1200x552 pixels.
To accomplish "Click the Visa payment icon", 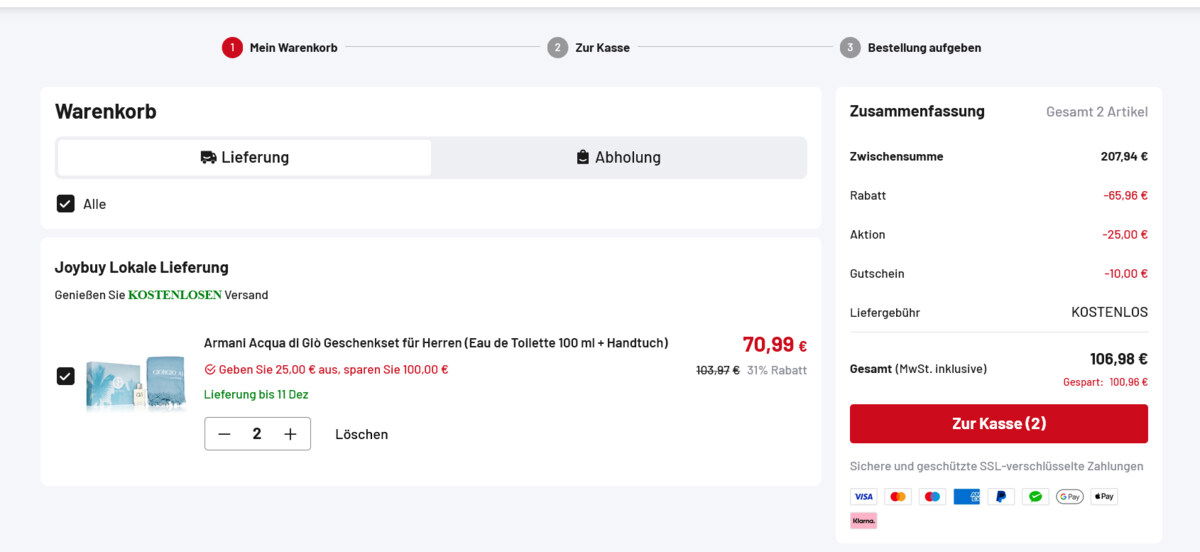I will [x=863, y=497].
